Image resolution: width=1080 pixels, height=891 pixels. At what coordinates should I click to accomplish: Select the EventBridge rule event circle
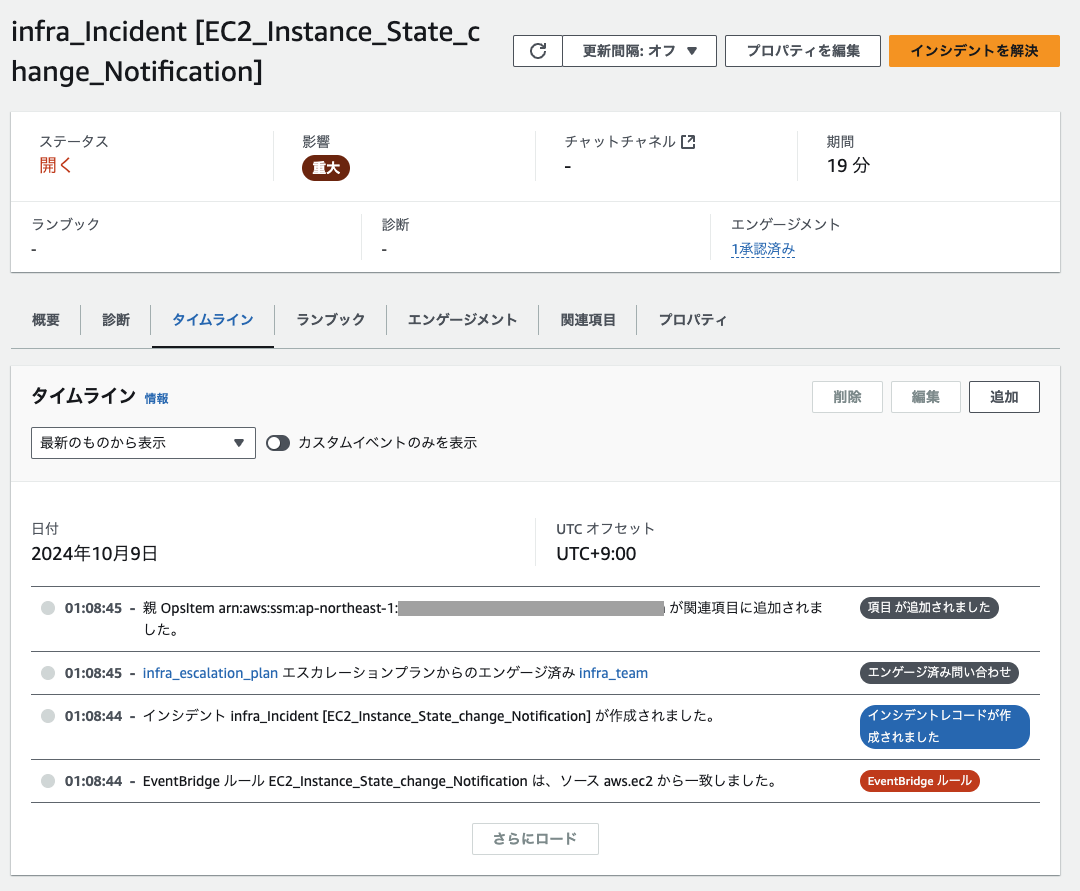tap(48, 781)
